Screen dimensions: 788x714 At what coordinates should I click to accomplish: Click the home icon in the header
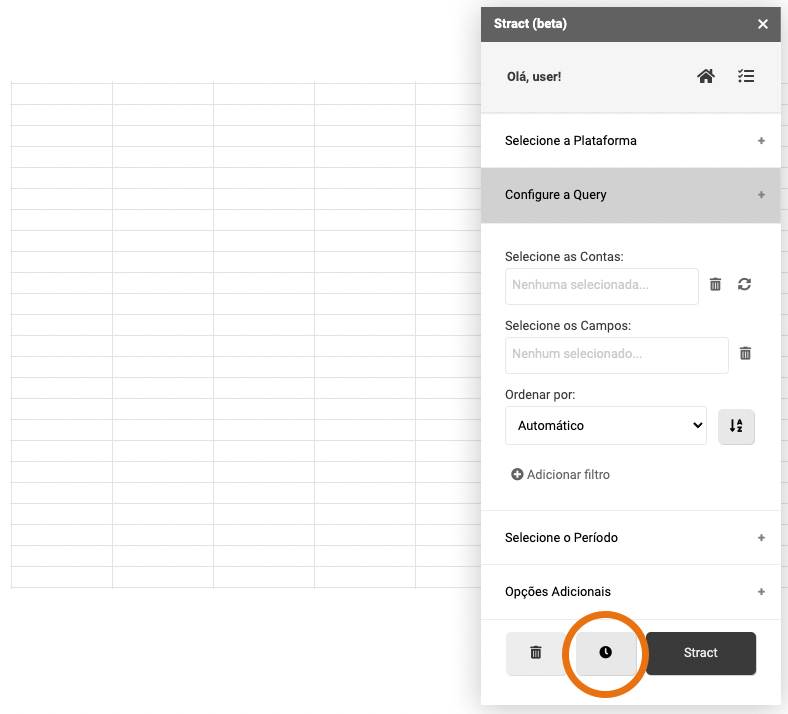(706, 76)
